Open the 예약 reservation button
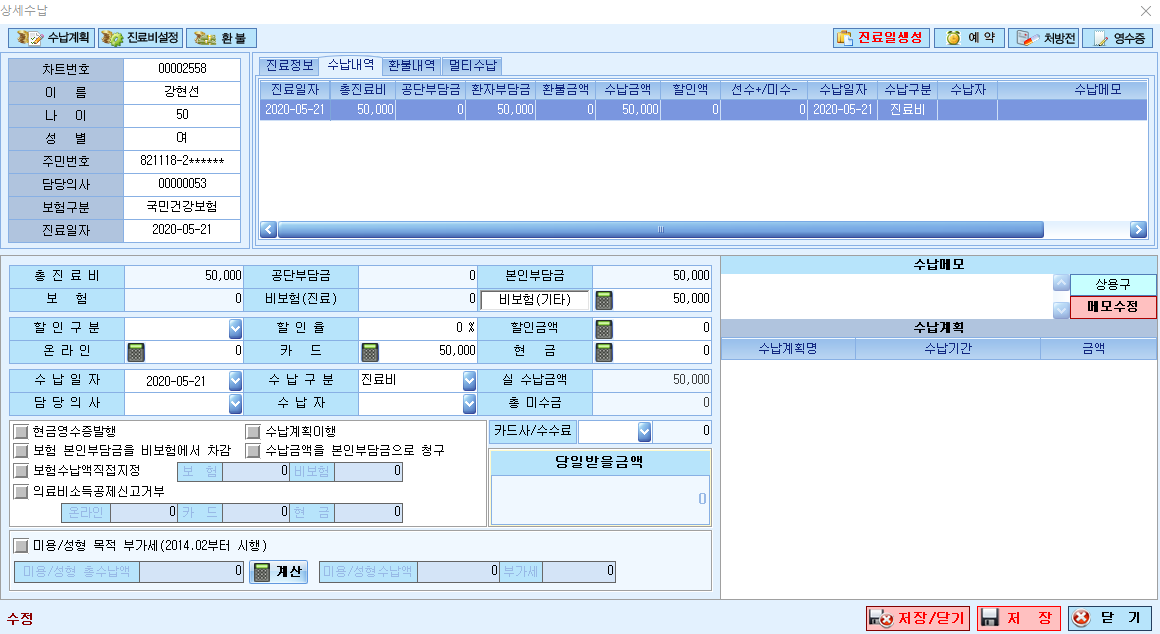The width and height of the screenshot is (1160, 634). click(x=969, y=38)
